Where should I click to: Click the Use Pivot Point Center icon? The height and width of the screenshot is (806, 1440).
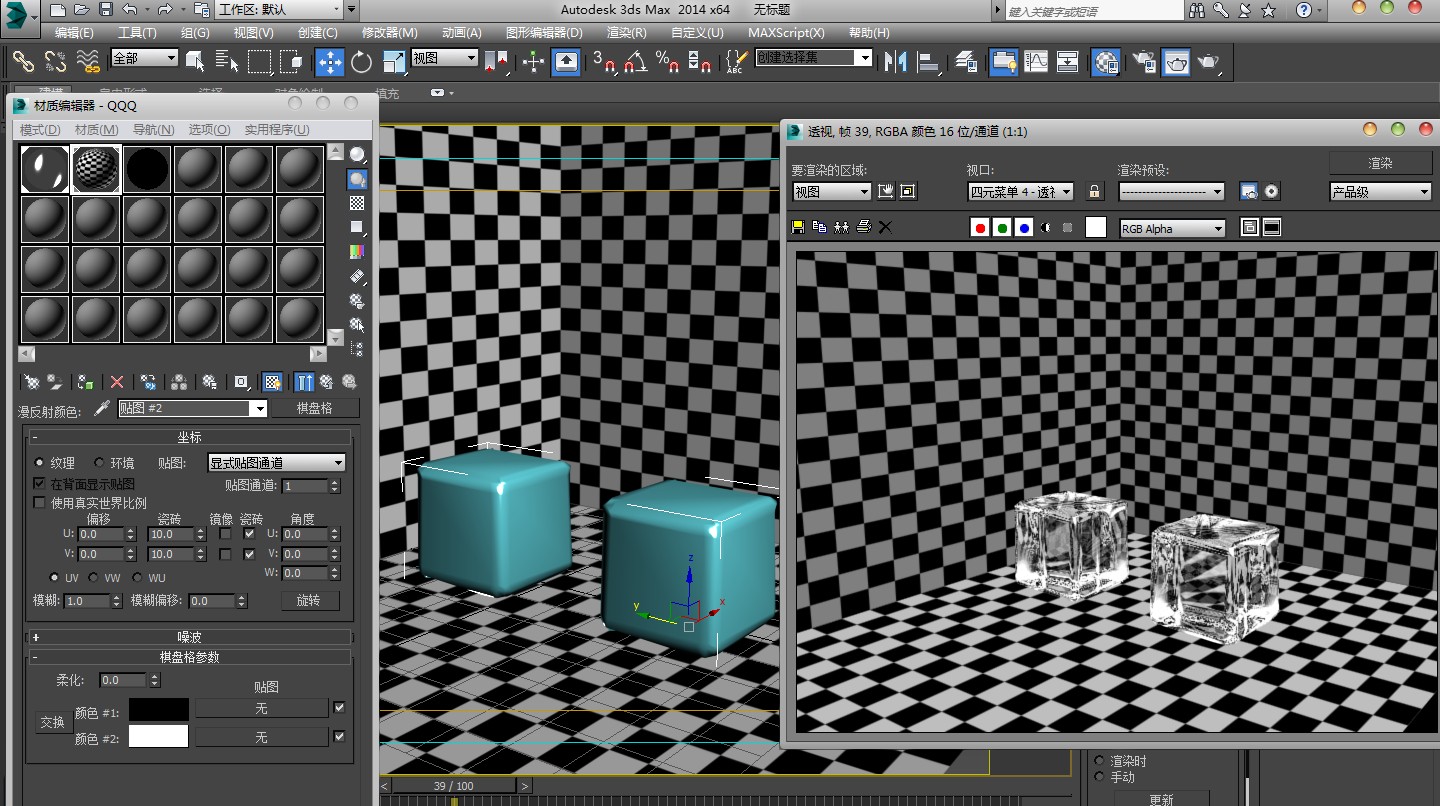click(x=496, y=62)
